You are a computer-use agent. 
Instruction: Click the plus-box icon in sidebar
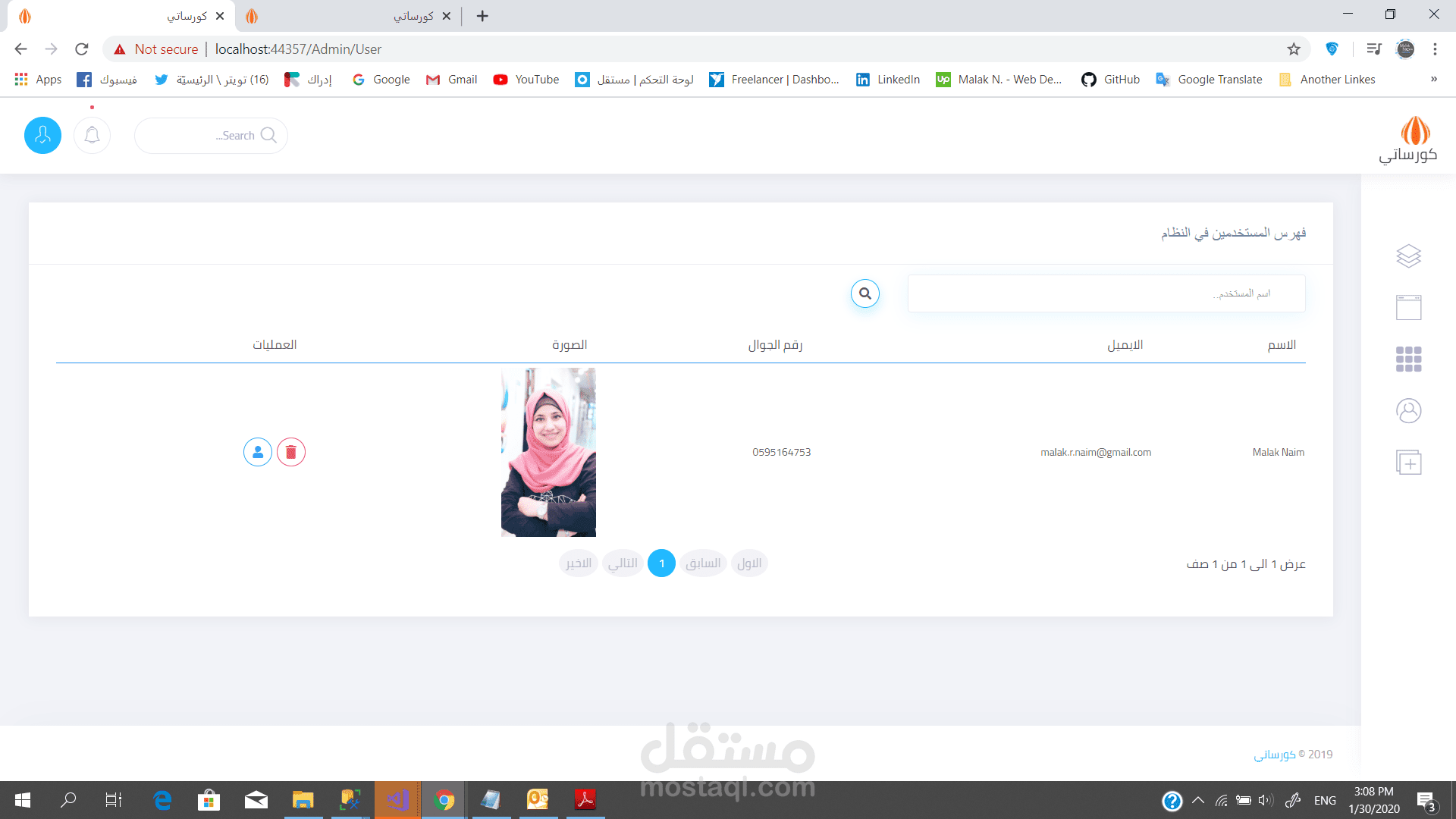[1408, 462]
